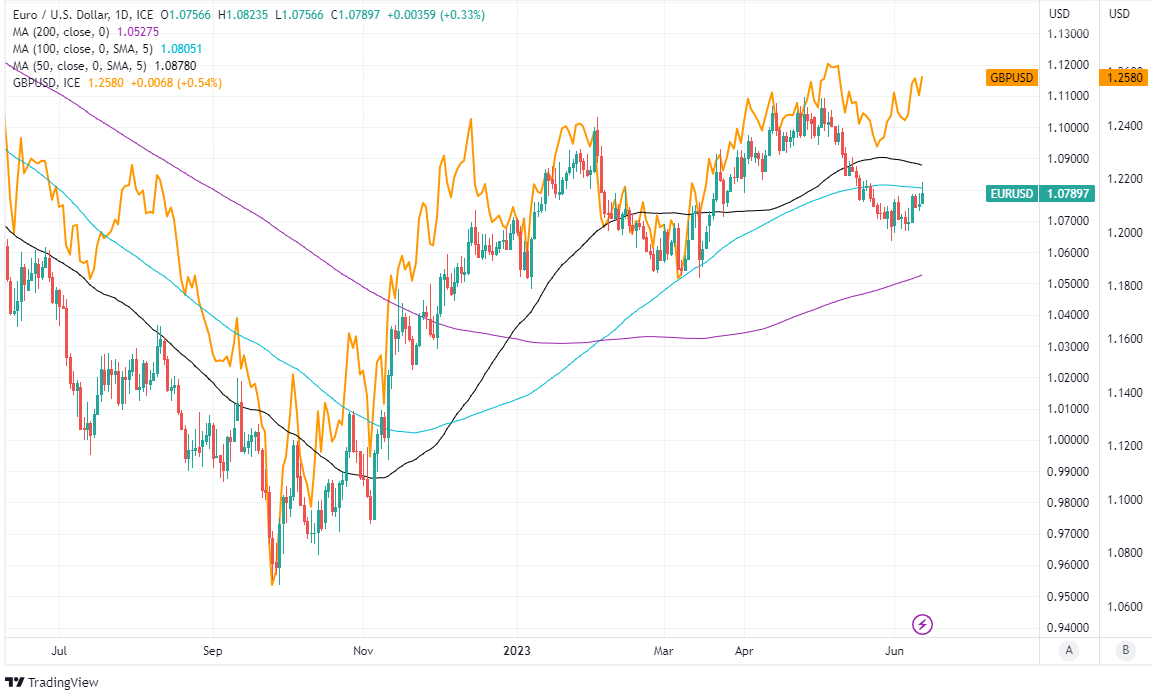Image resolution: width=1153 pixels, height=695 pixels.
Task: Click the 1.07897 EURUSD price tag
Action: 1065,193
